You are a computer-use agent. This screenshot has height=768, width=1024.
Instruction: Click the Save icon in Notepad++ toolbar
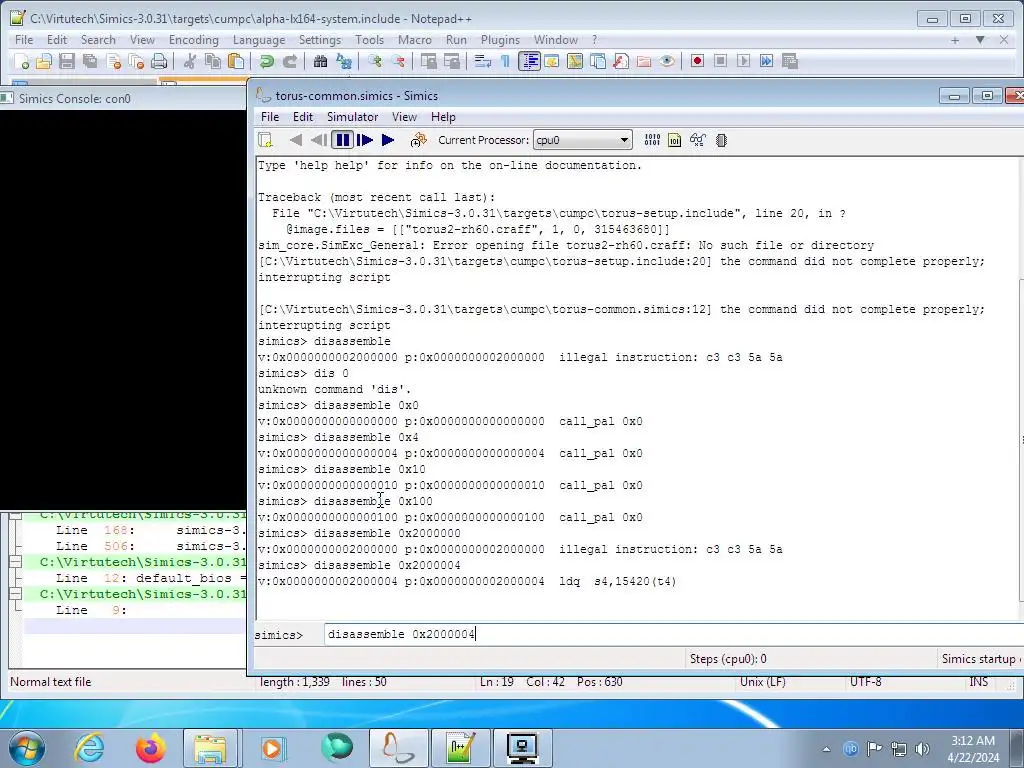click(x=67, y=61)
